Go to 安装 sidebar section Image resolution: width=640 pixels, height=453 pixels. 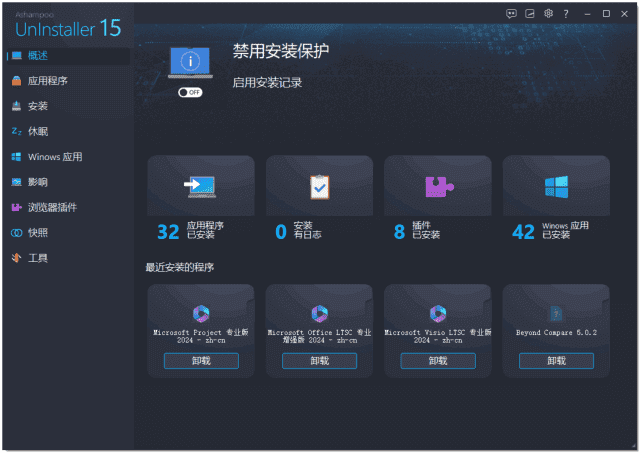[38, 106]
